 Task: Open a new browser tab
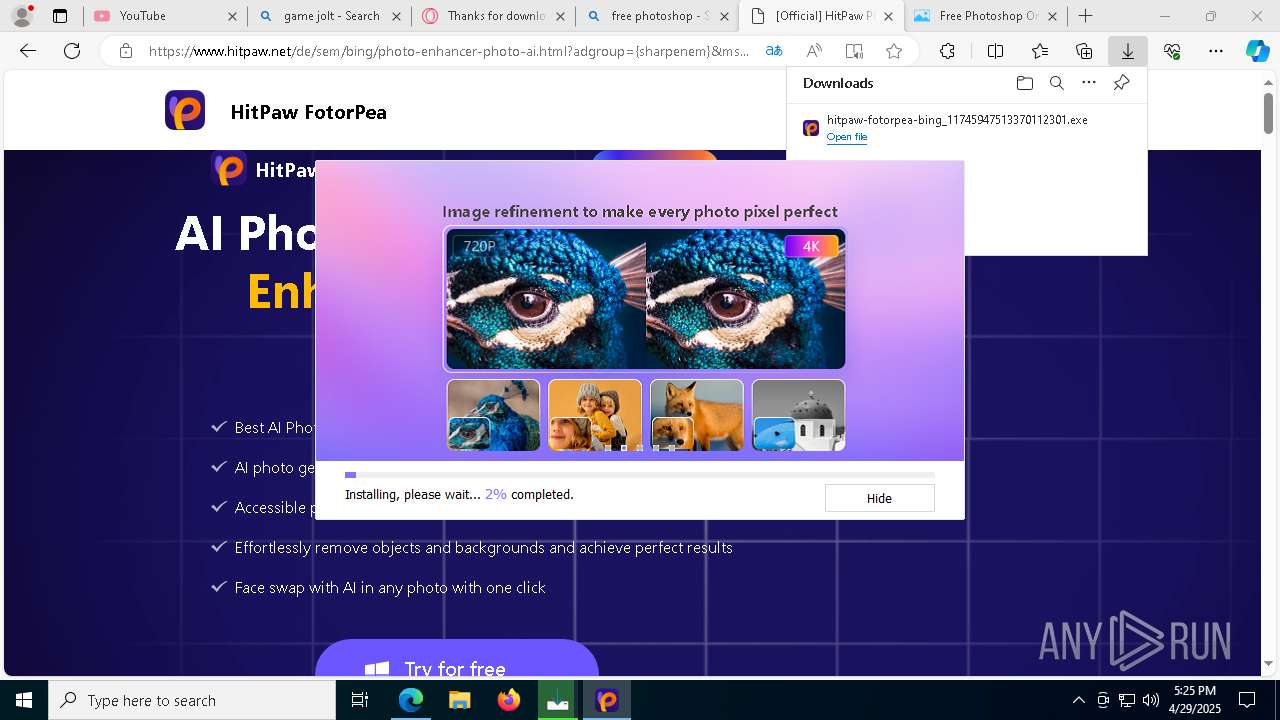[x=1086, y=16]
